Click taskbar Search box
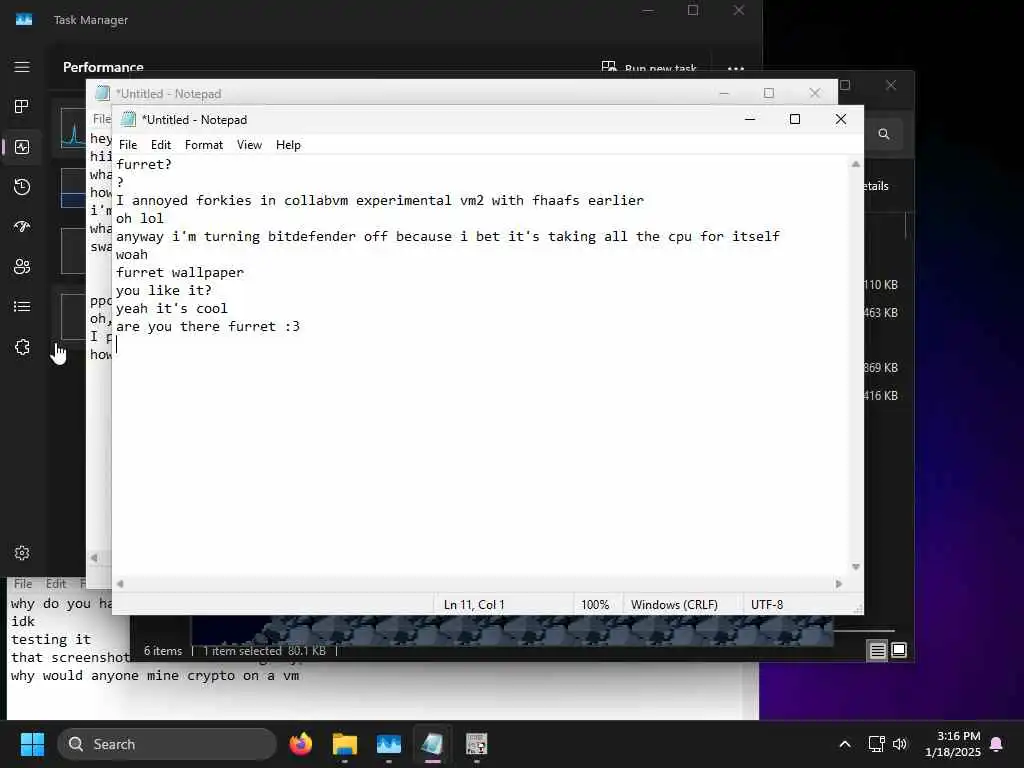1024x768 pixels. pyautogui.click(x=167, y=744)
